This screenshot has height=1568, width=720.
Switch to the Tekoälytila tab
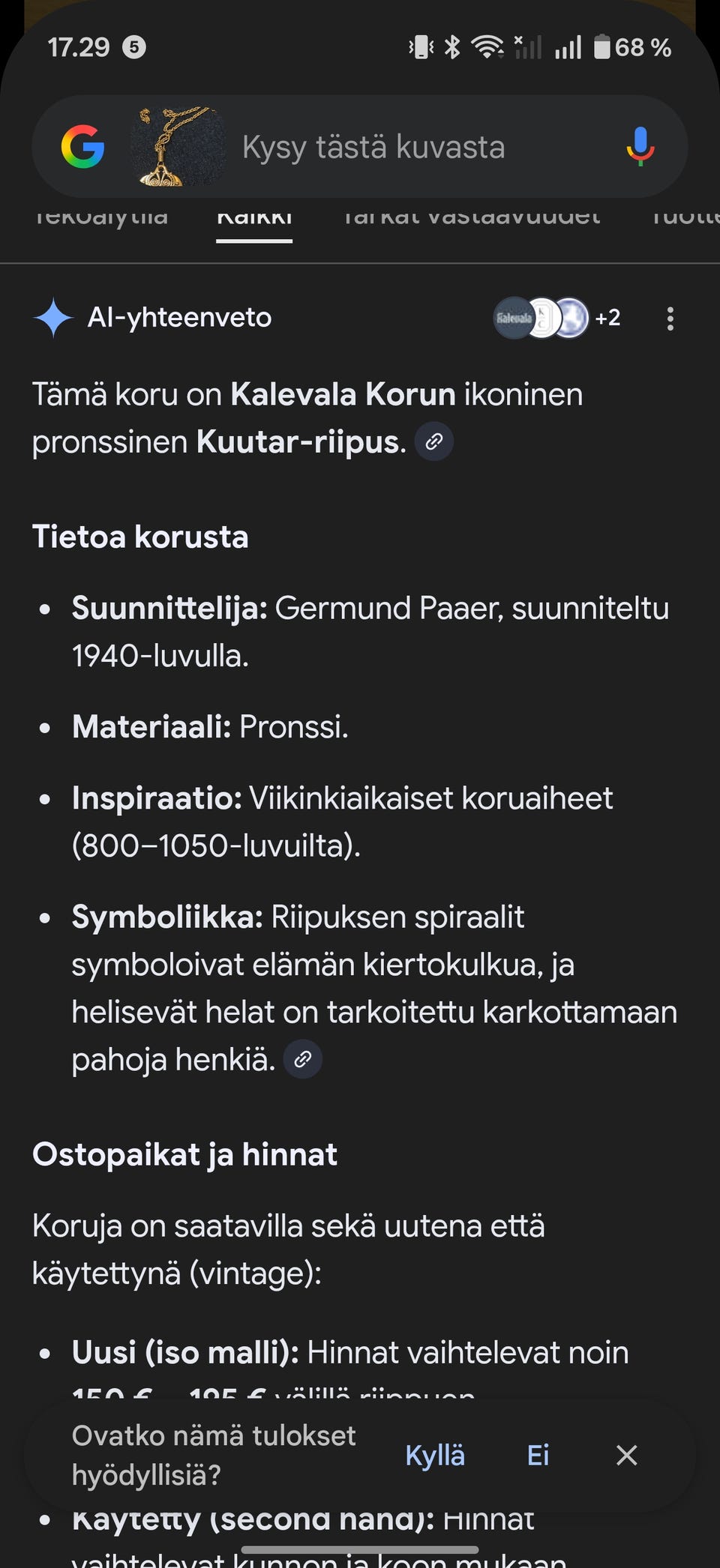pos(101,217)
